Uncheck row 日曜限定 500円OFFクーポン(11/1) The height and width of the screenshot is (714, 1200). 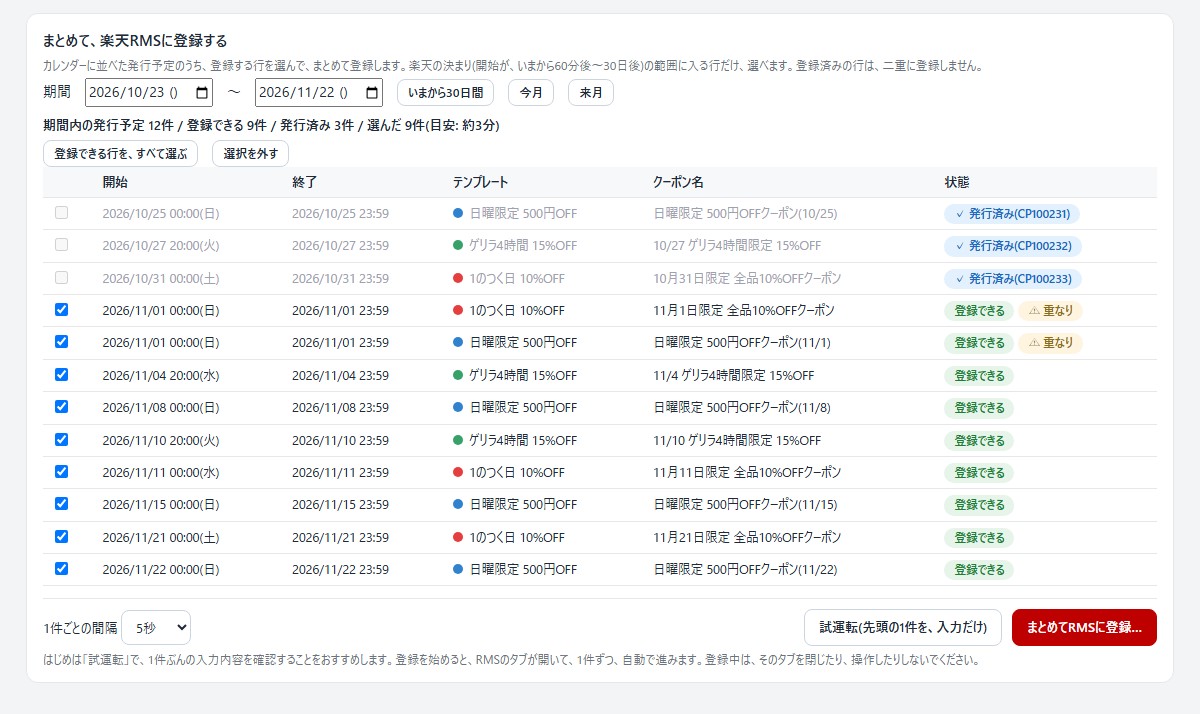pos(62,342)
